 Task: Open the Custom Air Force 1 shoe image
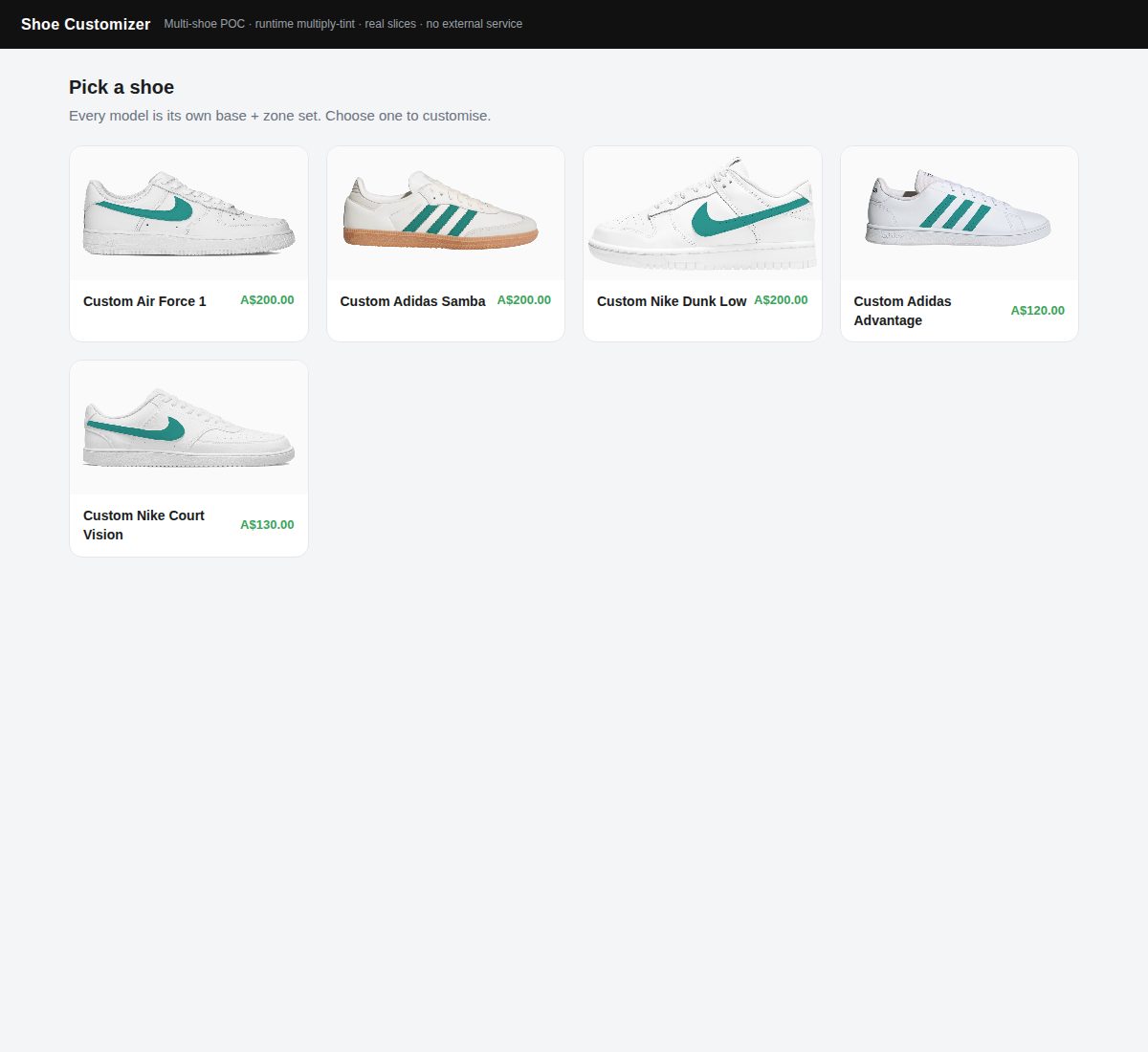click(188, 213)
